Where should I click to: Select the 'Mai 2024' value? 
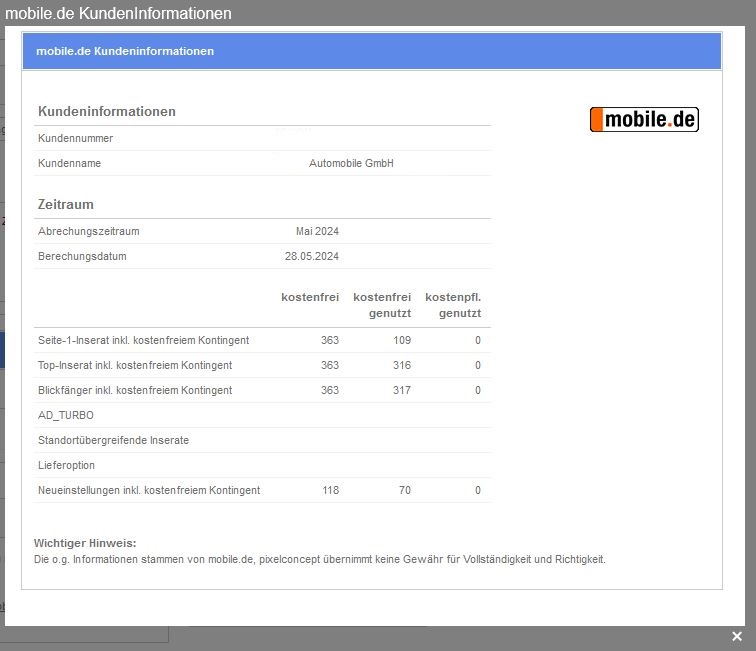pos(317,231)
